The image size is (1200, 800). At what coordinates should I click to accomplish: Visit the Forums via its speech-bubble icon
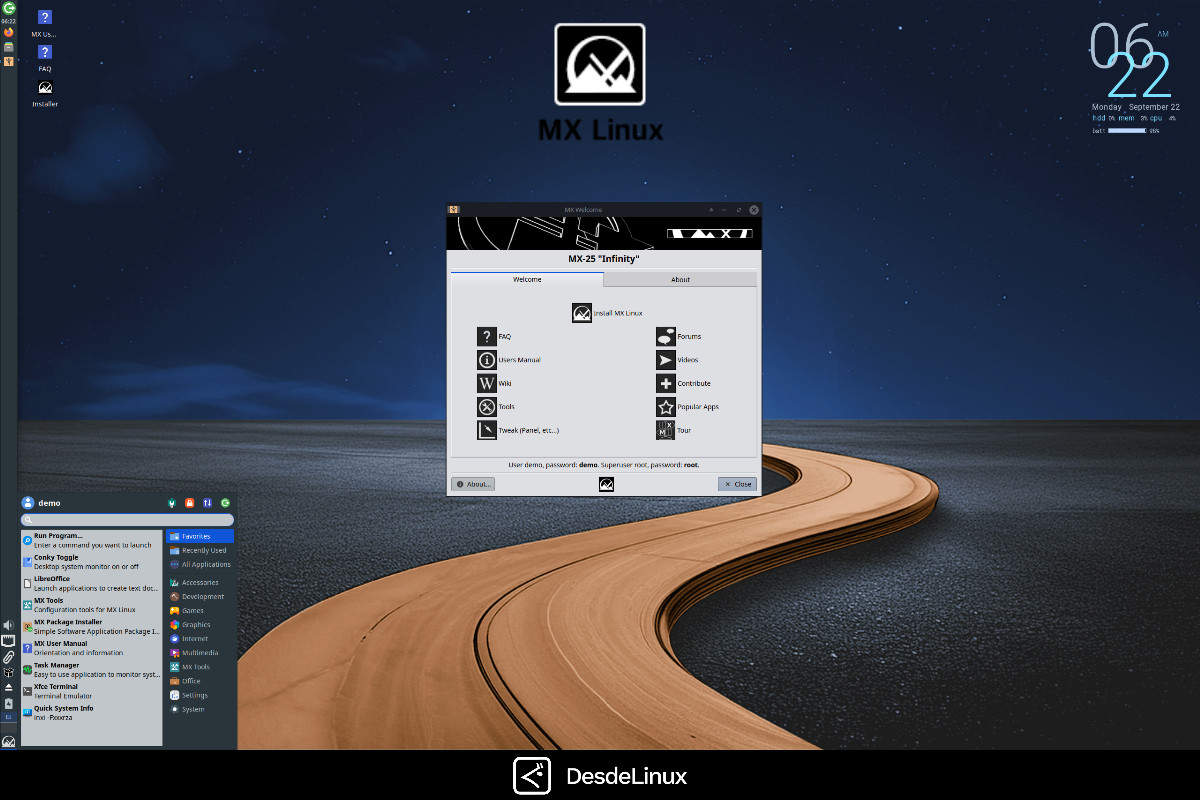click(665, 336)
